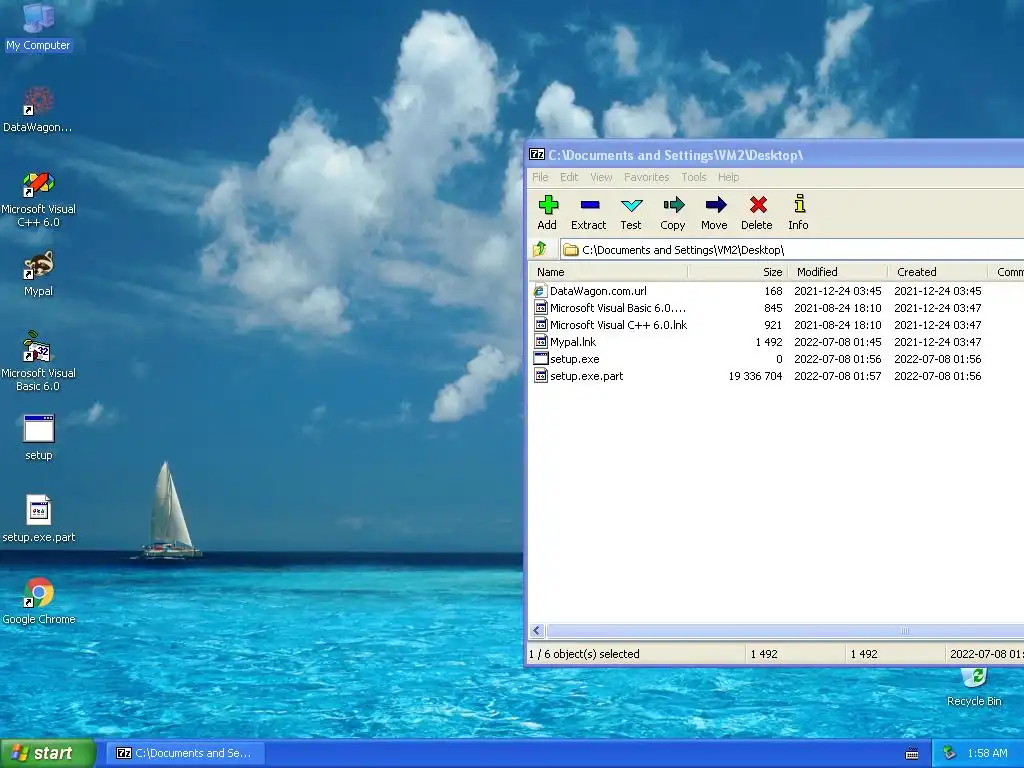Select the setup desktop icon
This screenshot has width=1024, height=768.
38,438
